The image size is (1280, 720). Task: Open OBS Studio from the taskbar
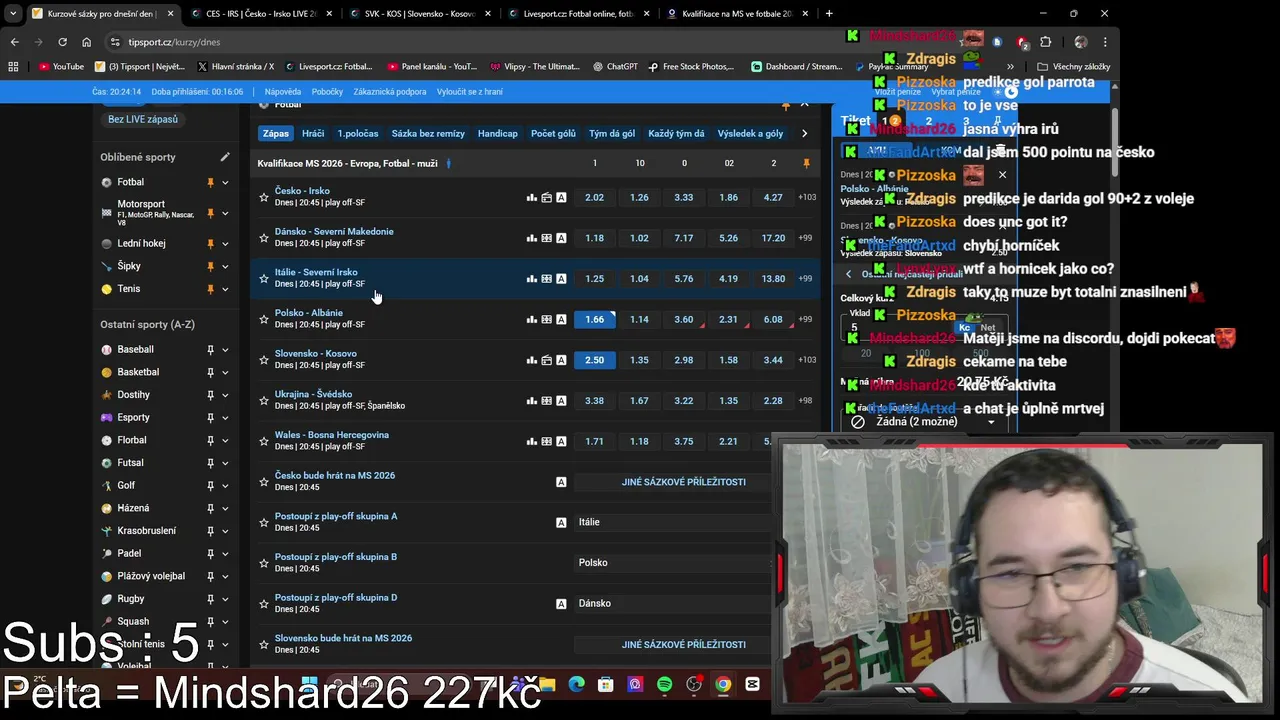pos(694,685)
